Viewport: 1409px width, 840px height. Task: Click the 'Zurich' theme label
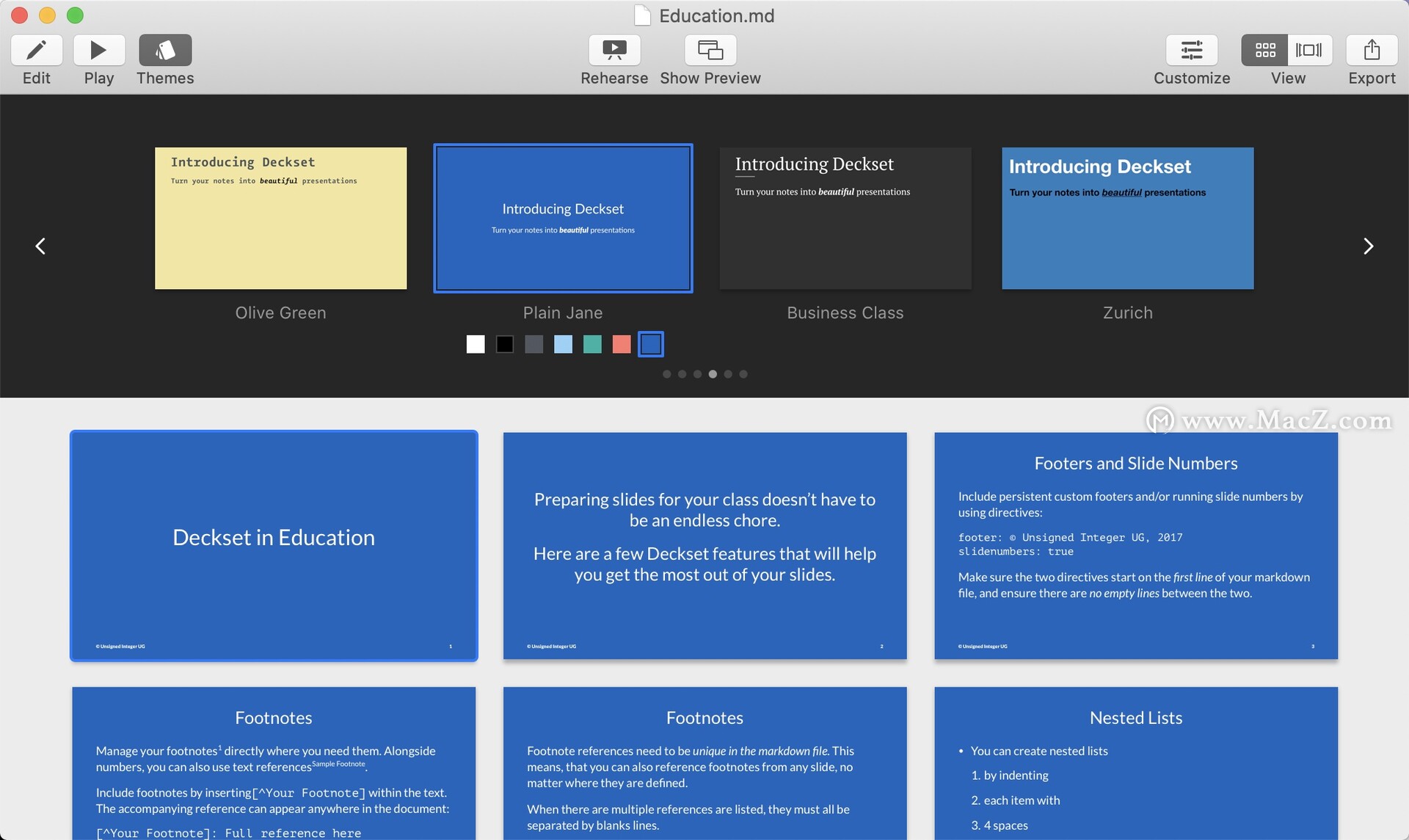point(1128,313)
